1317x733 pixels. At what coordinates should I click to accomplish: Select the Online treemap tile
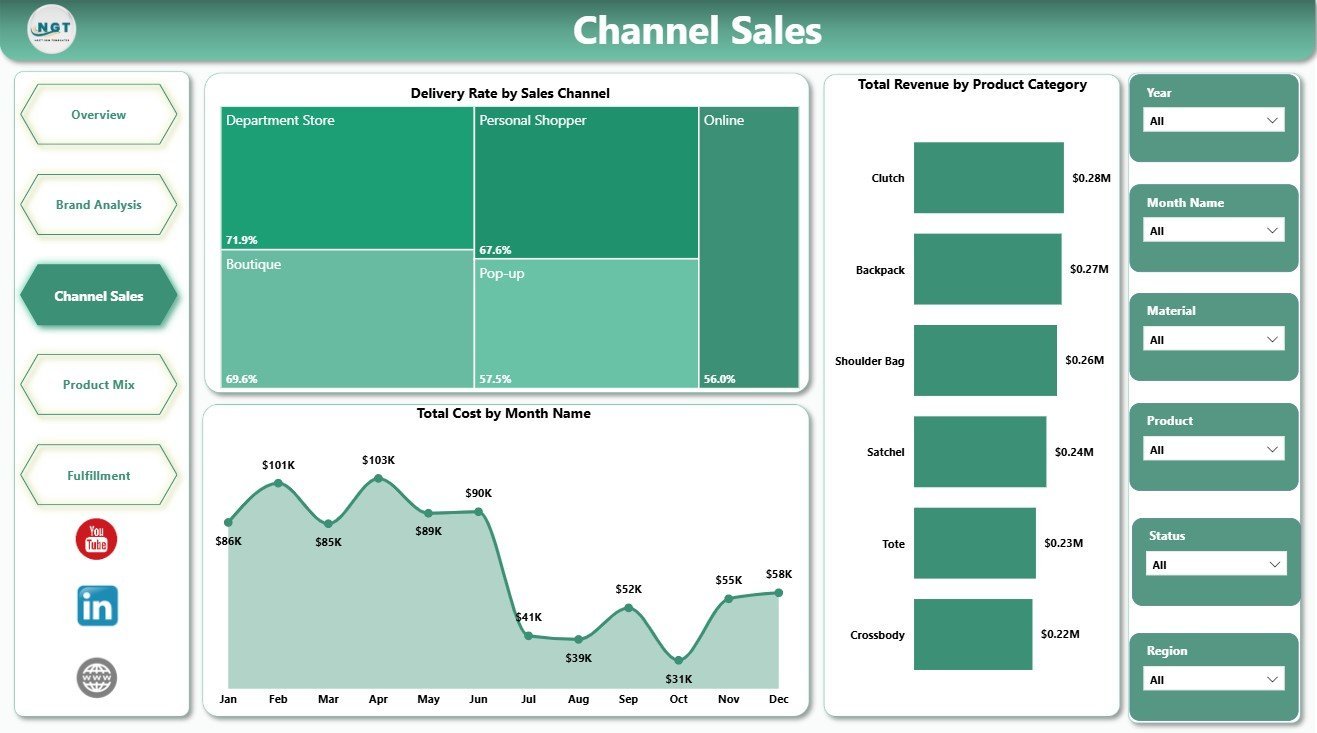point(749,247)
